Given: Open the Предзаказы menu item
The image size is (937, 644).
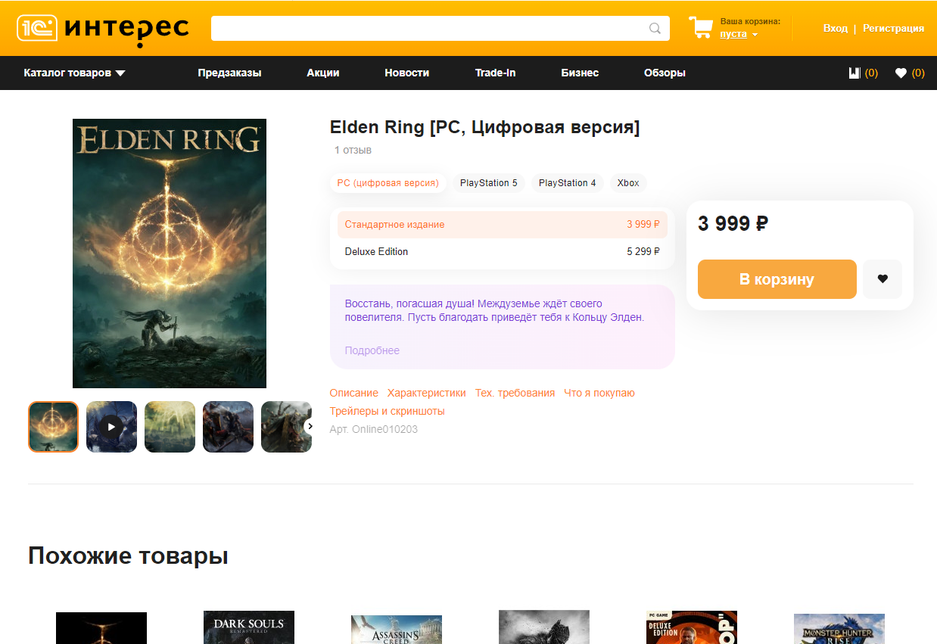Looking at the screenshot, I should tap(229, 73).
